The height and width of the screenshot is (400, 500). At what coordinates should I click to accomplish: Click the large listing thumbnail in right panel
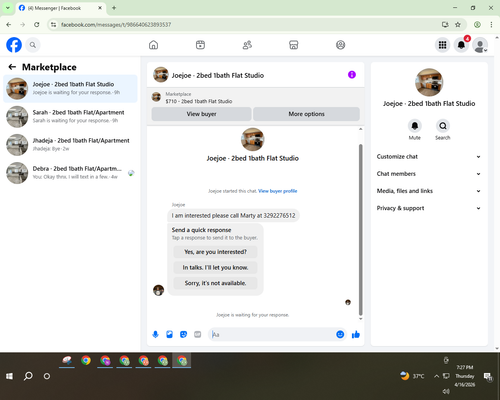coord(429,82)
